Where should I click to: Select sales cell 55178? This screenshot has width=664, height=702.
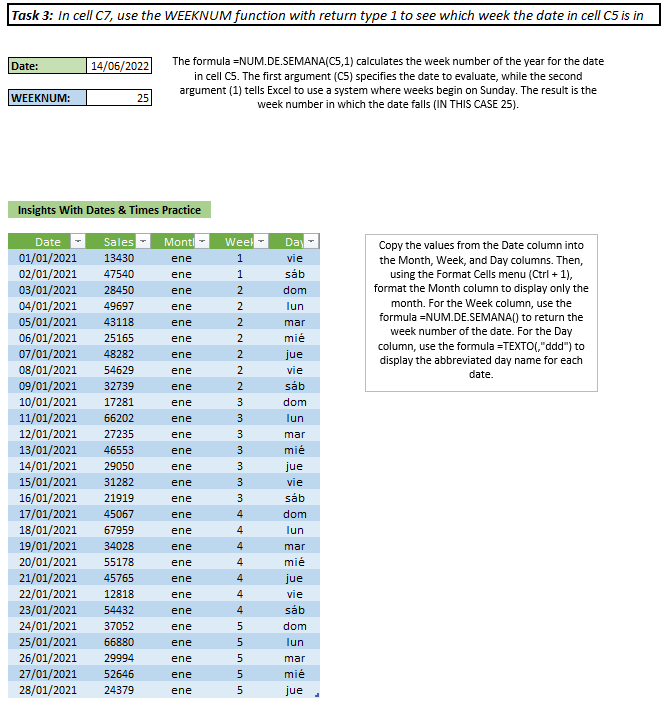118,562
